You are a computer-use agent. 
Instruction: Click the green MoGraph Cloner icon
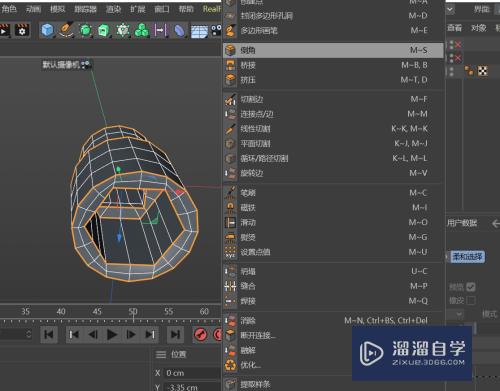[x=123, y=30]
